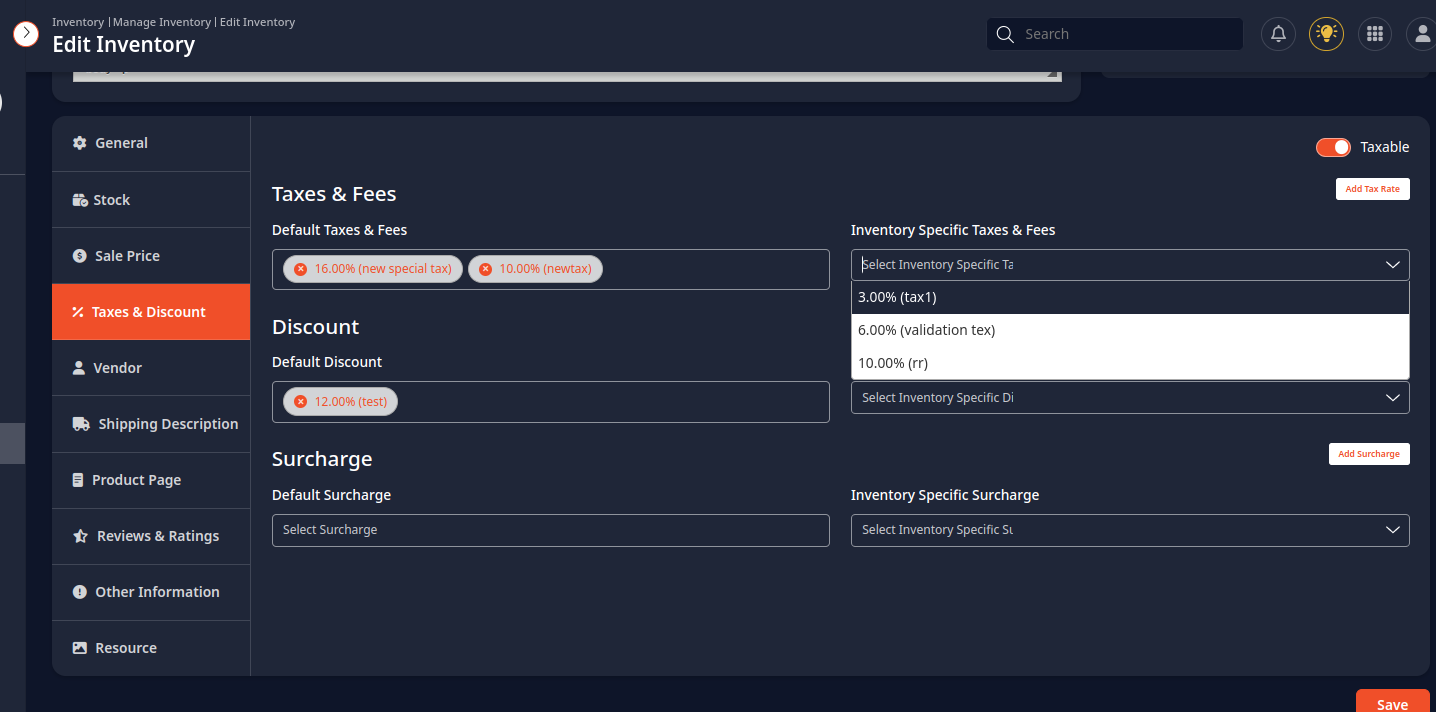The image size is (1436, 712).
Task: Remove the 12.00% (test) discount chip
Action: point(300,402)
